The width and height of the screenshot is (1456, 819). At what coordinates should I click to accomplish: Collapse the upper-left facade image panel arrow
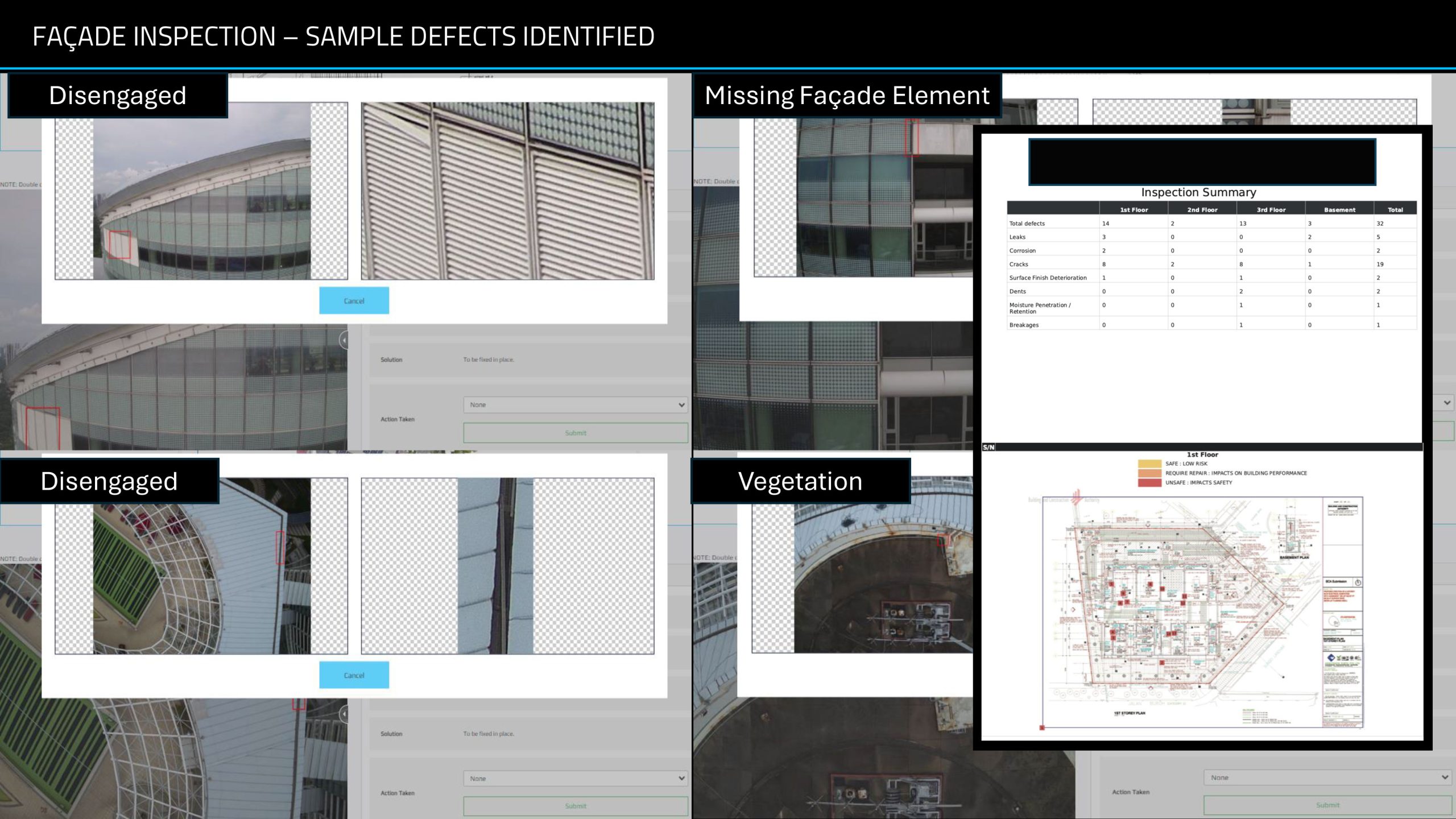(x=344, y=340)
